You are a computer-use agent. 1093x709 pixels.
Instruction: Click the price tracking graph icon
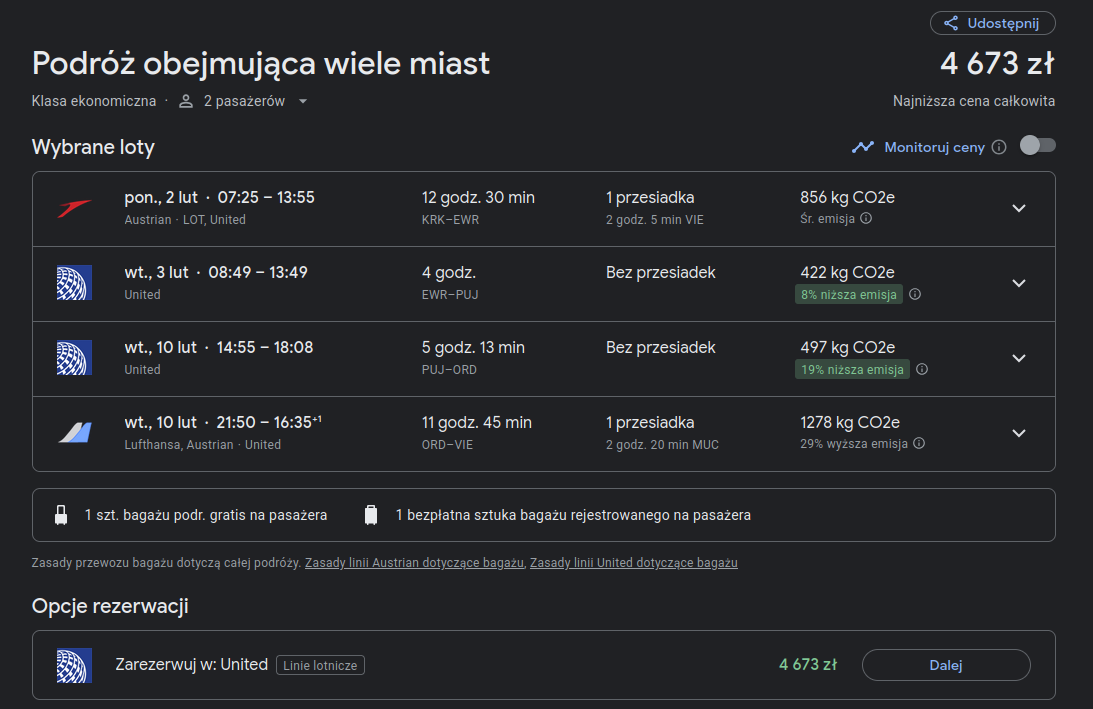click(862, 147)
